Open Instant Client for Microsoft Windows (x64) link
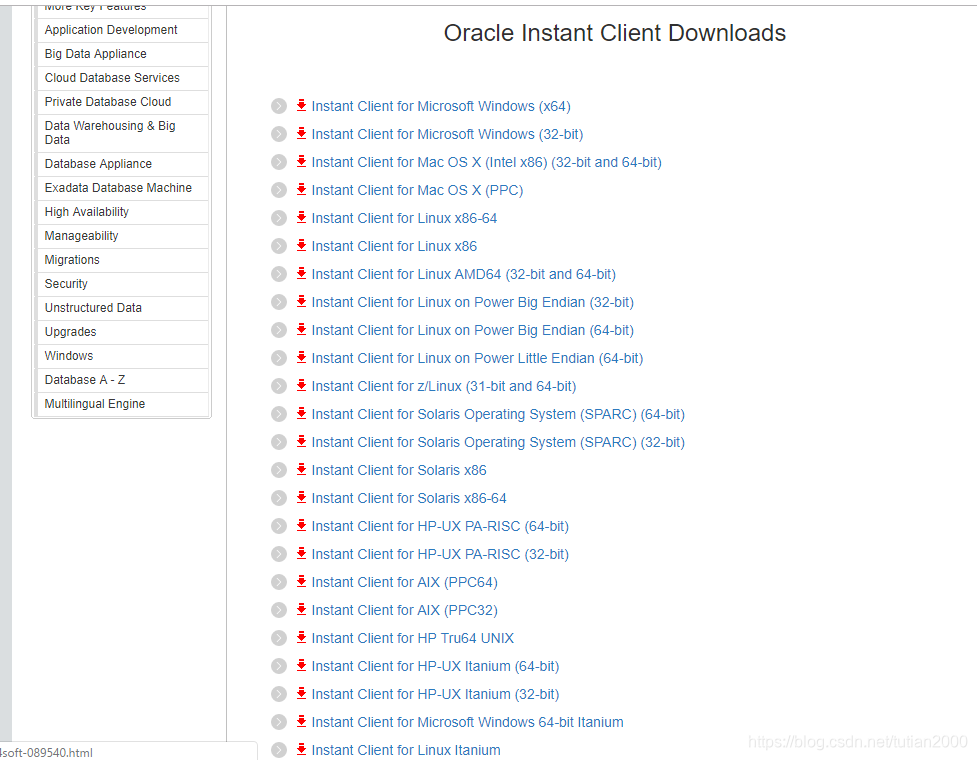Viewport: 977px width, 760px height. click(x=441, y=107)
